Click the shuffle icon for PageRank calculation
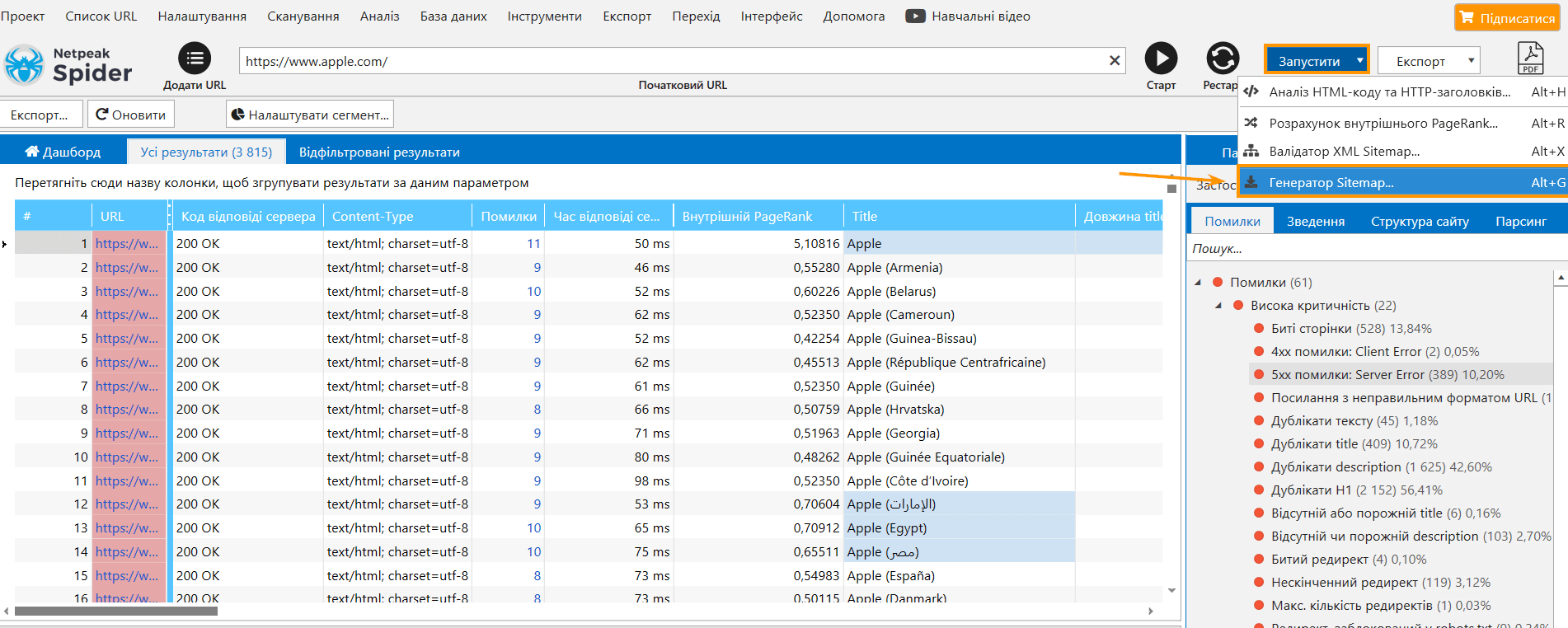Image resolution: width=1568 pixels, height=628 pixels. pyautogui.click(x=1251, y=123)
